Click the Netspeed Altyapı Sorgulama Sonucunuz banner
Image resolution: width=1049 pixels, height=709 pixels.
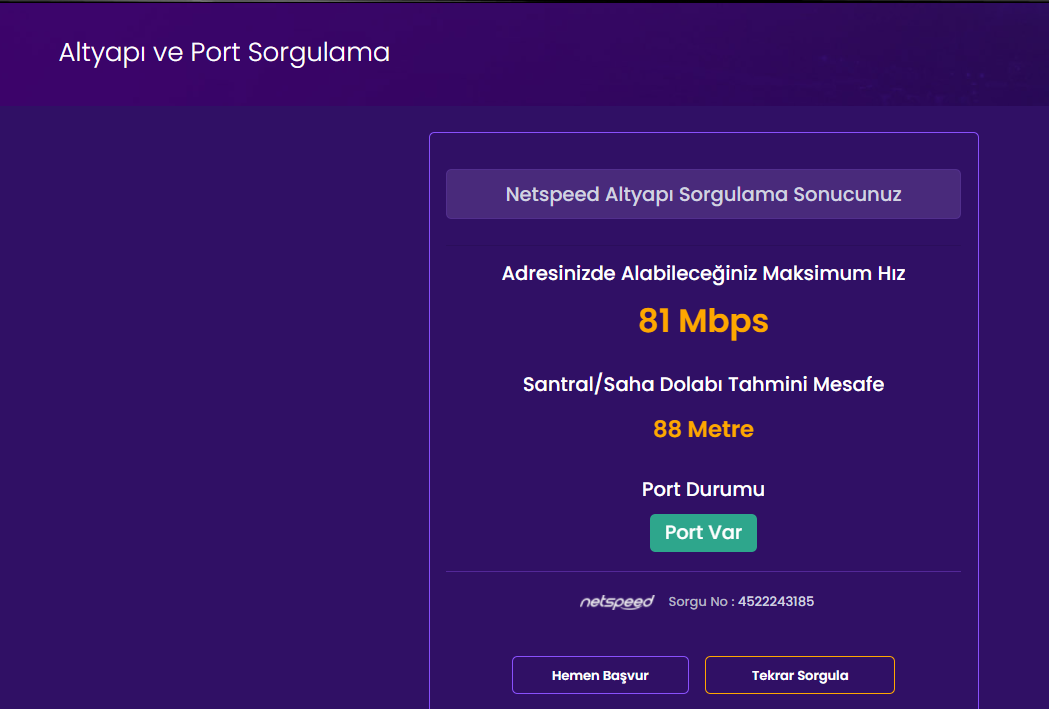pos(703,194)
